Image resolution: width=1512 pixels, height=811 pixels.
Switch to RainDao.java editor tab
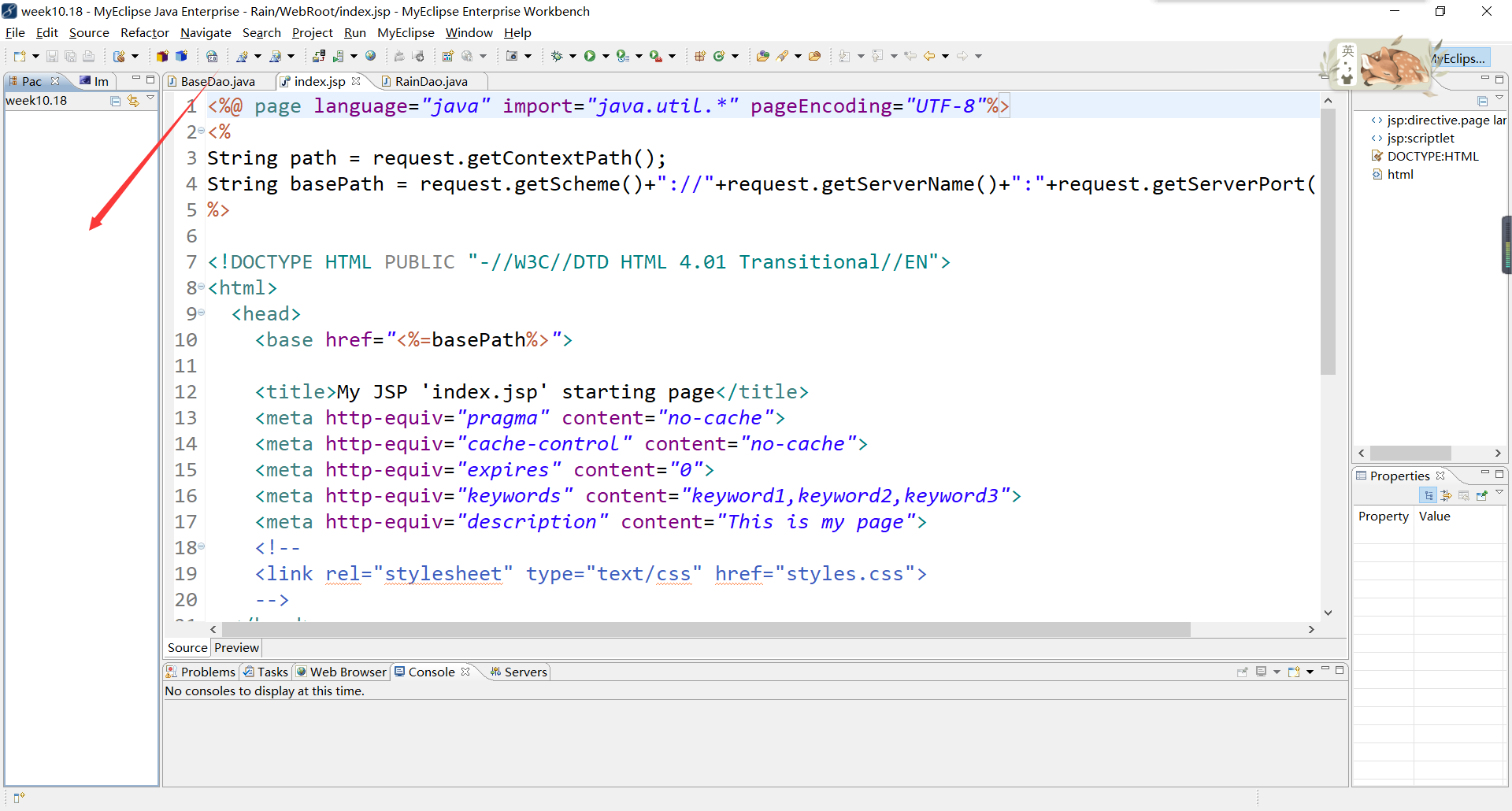[x=432, y=81]
